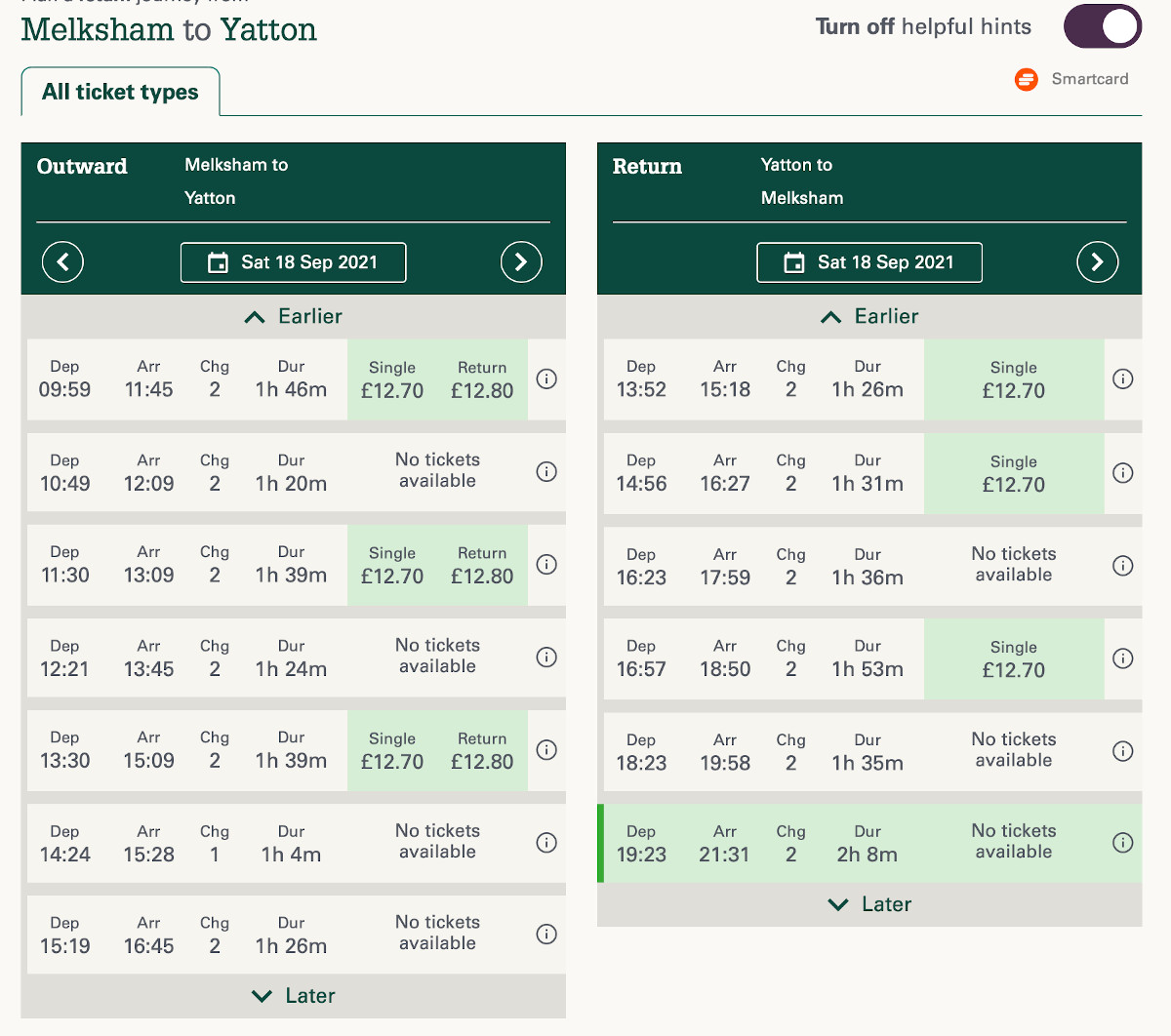The image size is (1171, 1036).
Task: Show earlier return trains
Action: [x=869, y=317]
